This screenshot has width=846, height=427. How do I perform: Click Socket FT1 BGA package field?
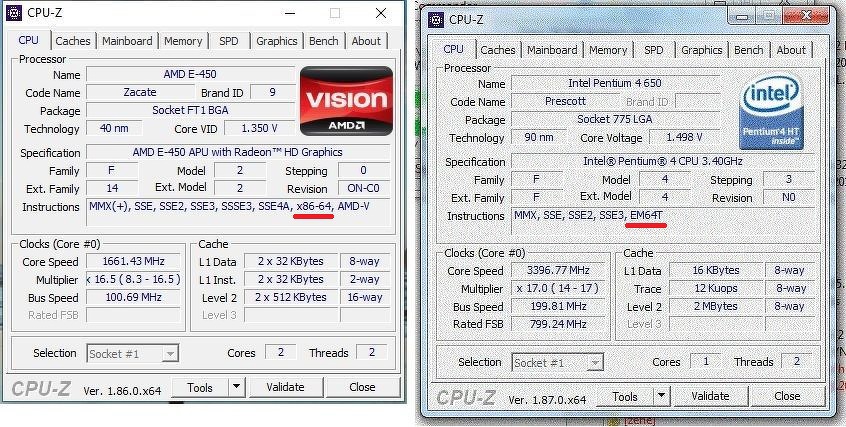coord(190,110)
